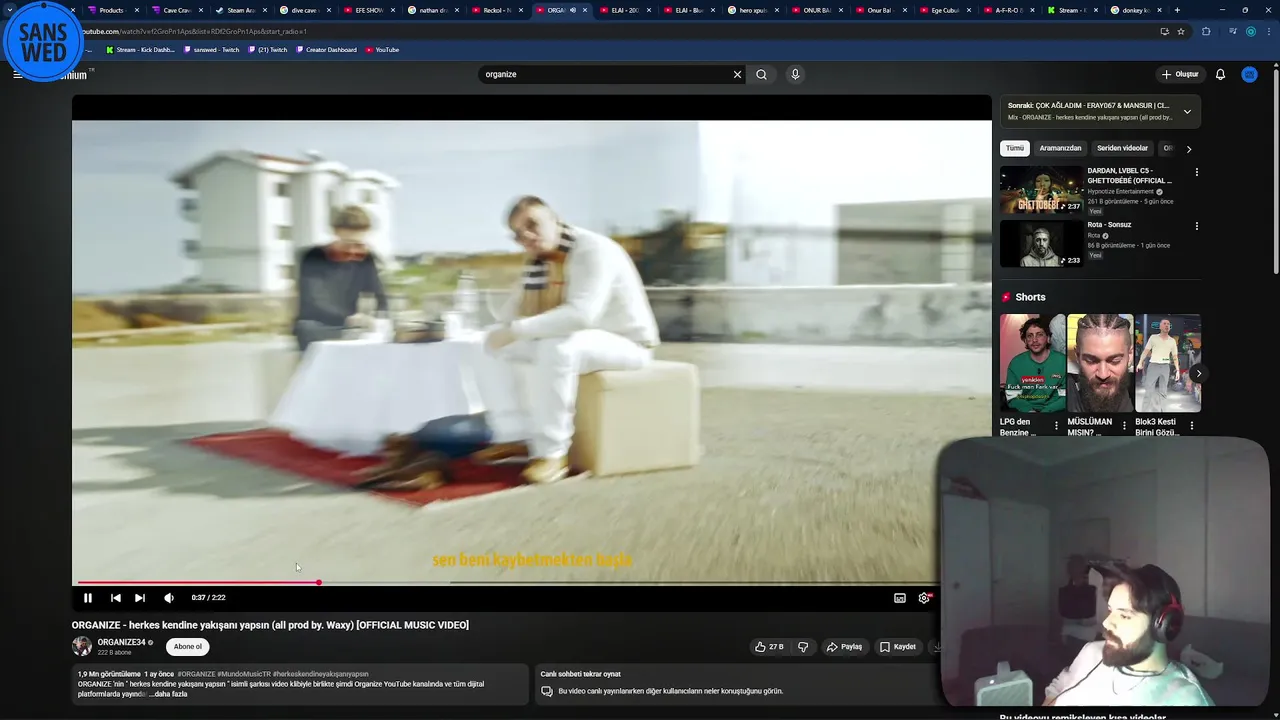Image resolution: width=1280 pixels, height=720 pixels.
Task: Open the Creator Dashboard bookmark
Action: tap(326, 50)
